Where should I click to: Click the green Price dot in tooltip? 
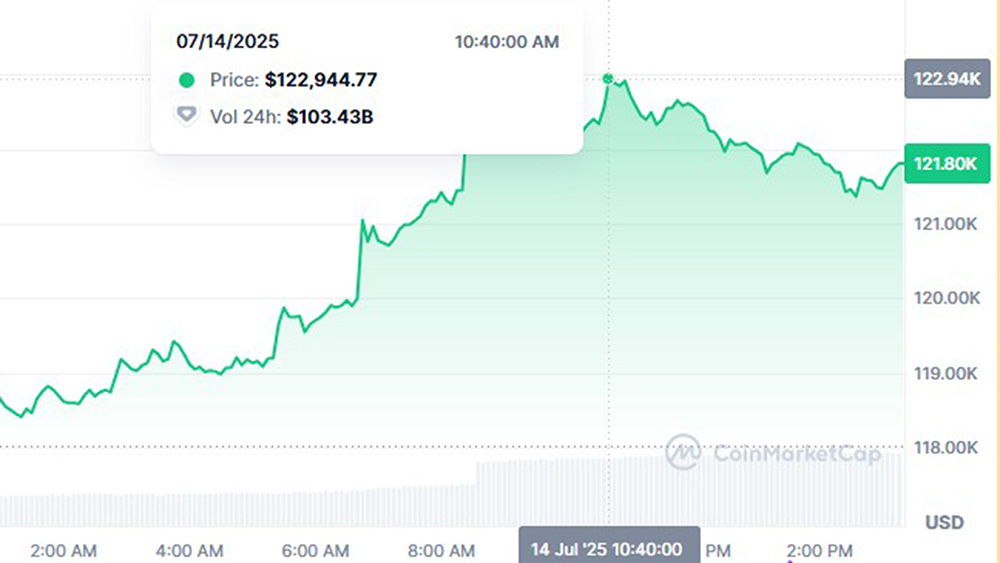(186, 80)
